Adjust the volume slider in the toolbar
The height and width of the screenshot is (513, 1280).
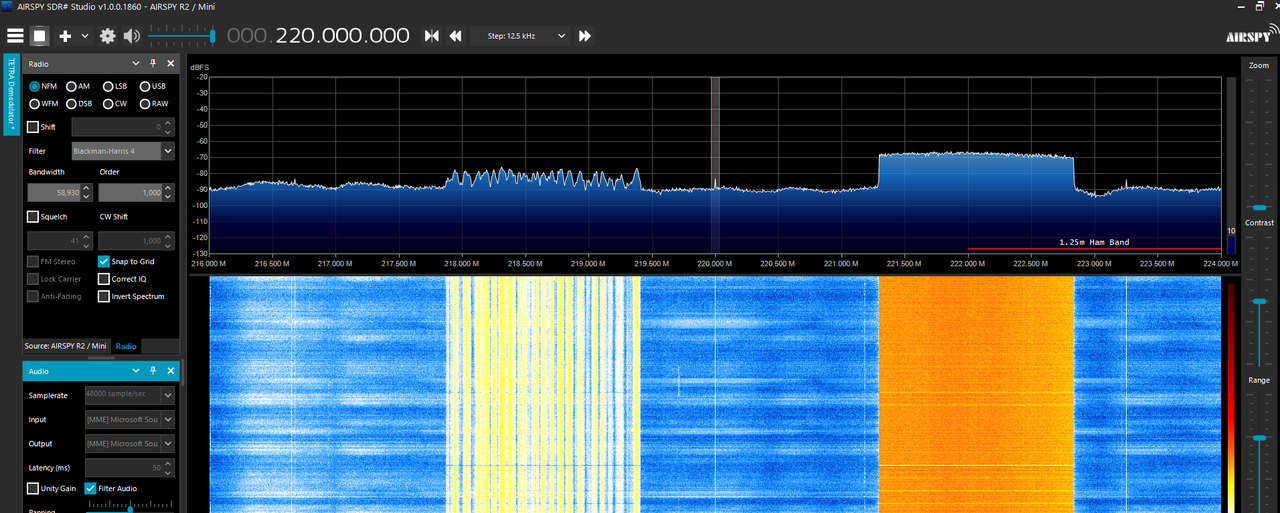pos(181,36)
